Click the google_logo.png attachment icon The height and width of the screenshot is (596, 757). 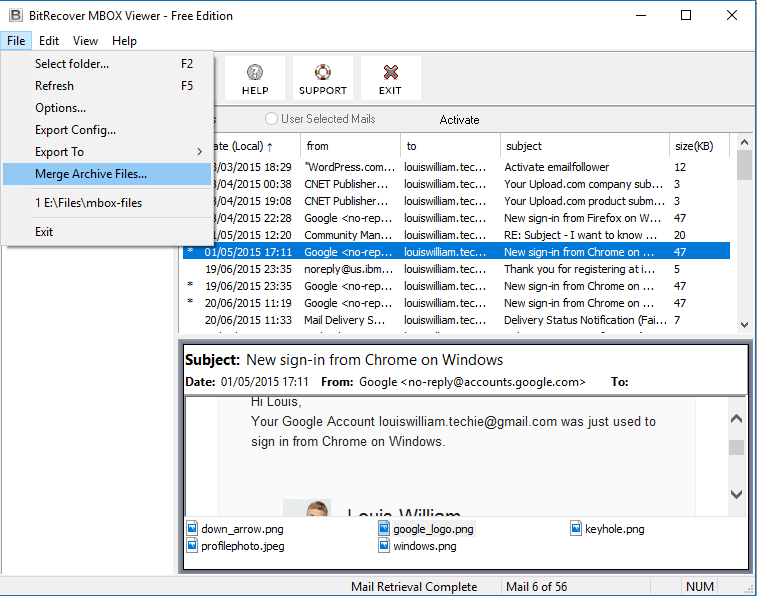pos(384,528)
